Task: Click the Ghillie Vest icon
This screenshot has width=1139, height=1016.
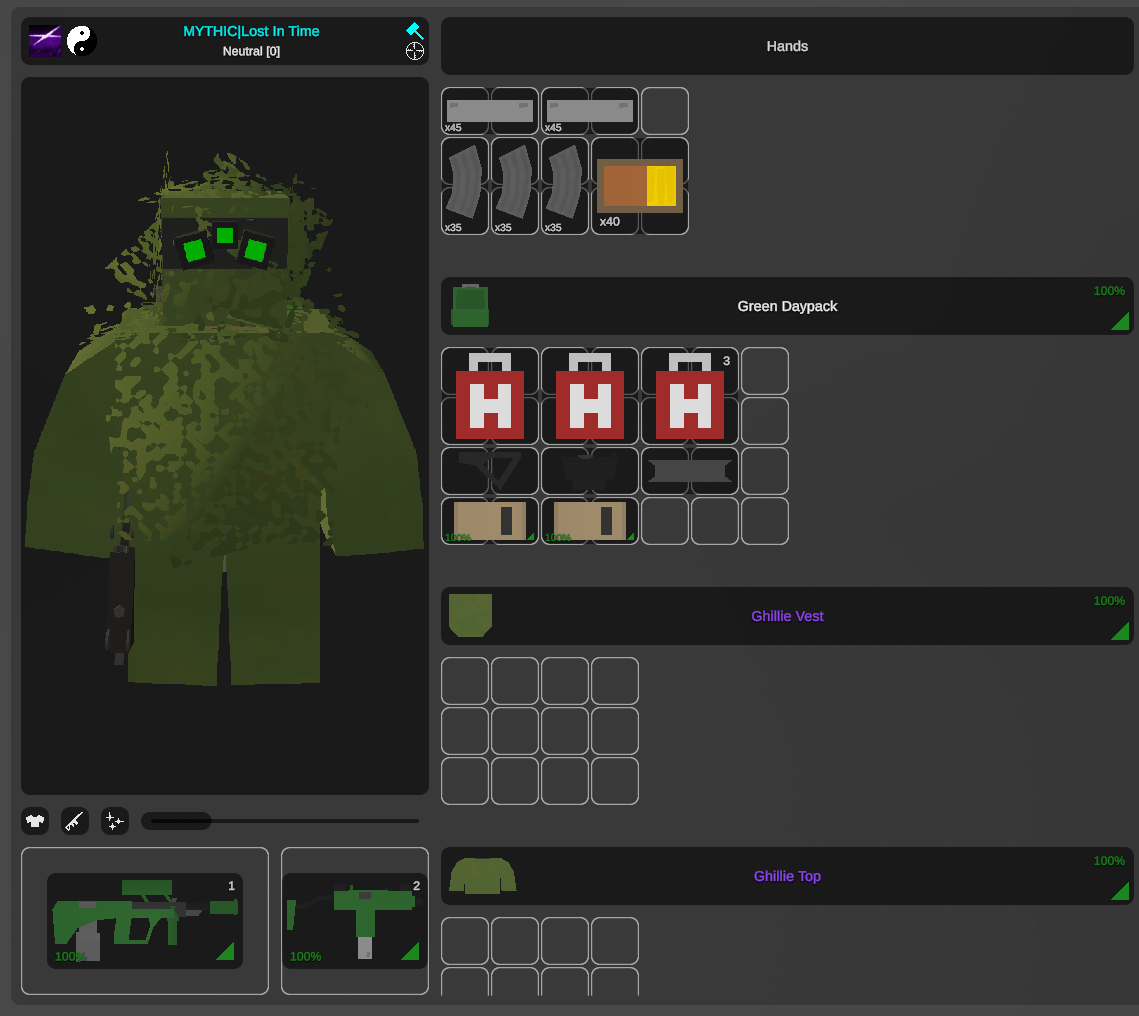Action: [x=470, y=616]
